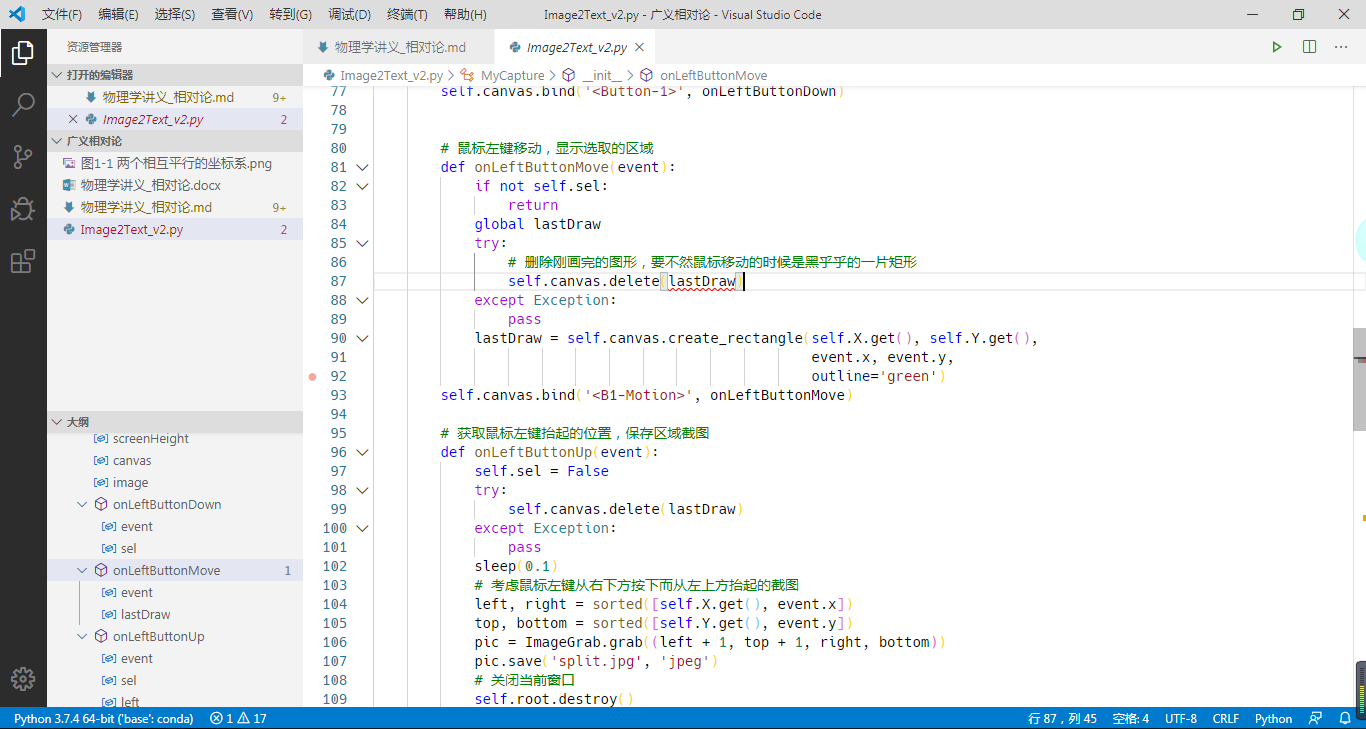Toggle breakpoint on line 92

coord(313,376)
